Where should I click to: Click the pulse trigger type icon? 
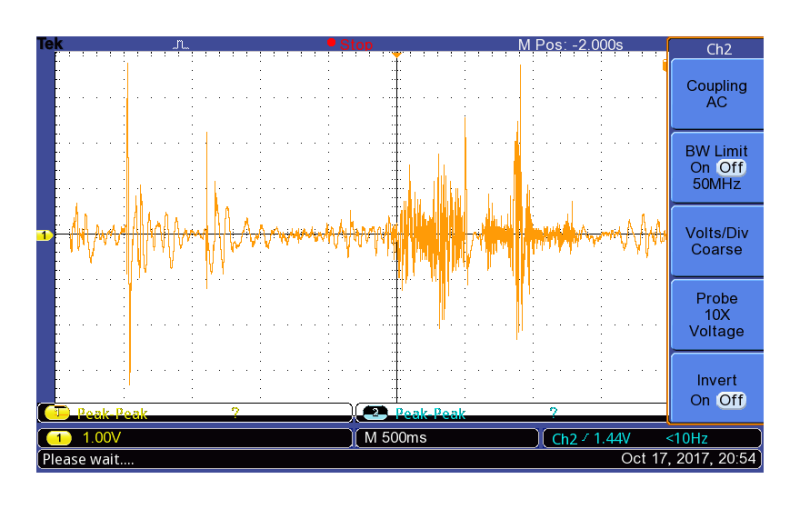click(180, 45)
